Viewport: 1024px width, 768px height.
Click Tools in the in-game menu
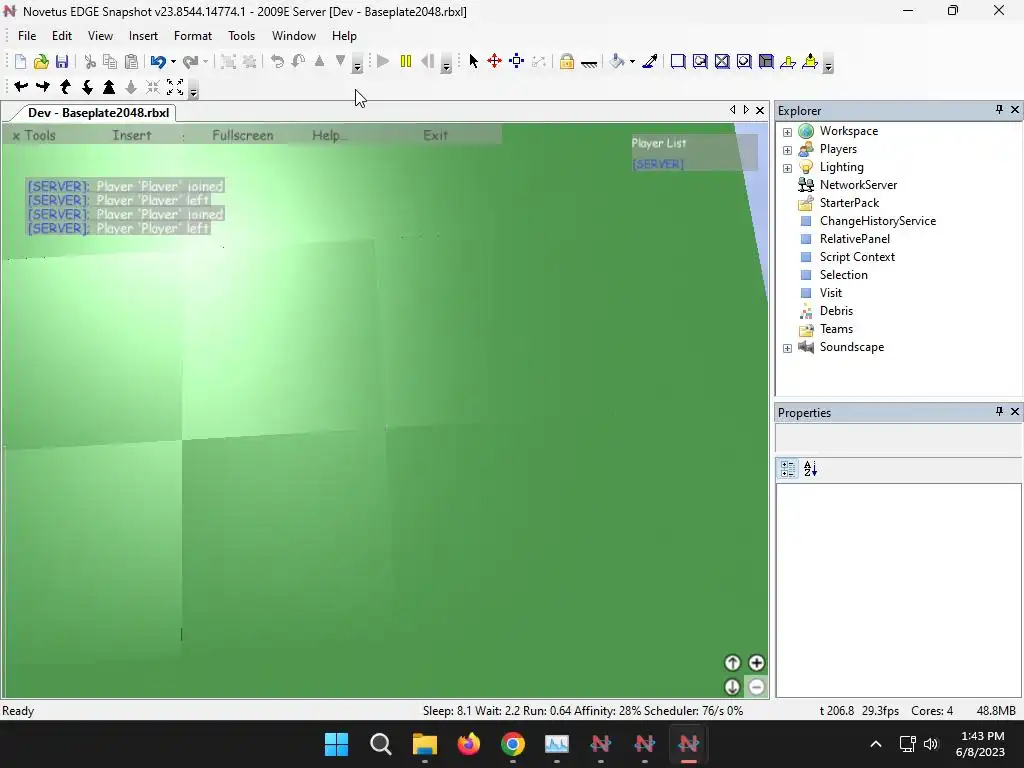coord(40,135)
